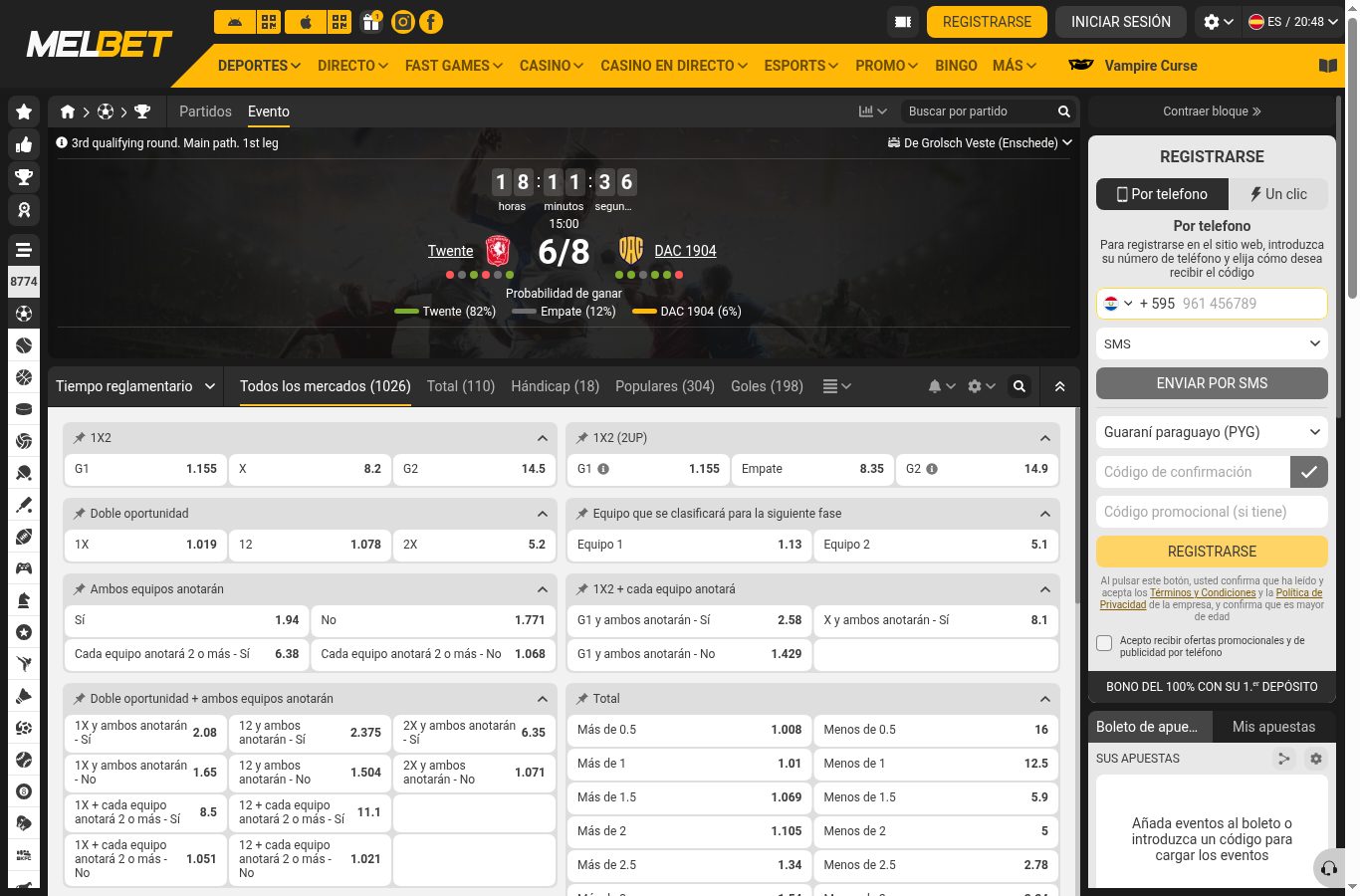Tick the promotional offers acceptance checkbox
The image size is (1360, 896).
click(x=1104, y=643)
